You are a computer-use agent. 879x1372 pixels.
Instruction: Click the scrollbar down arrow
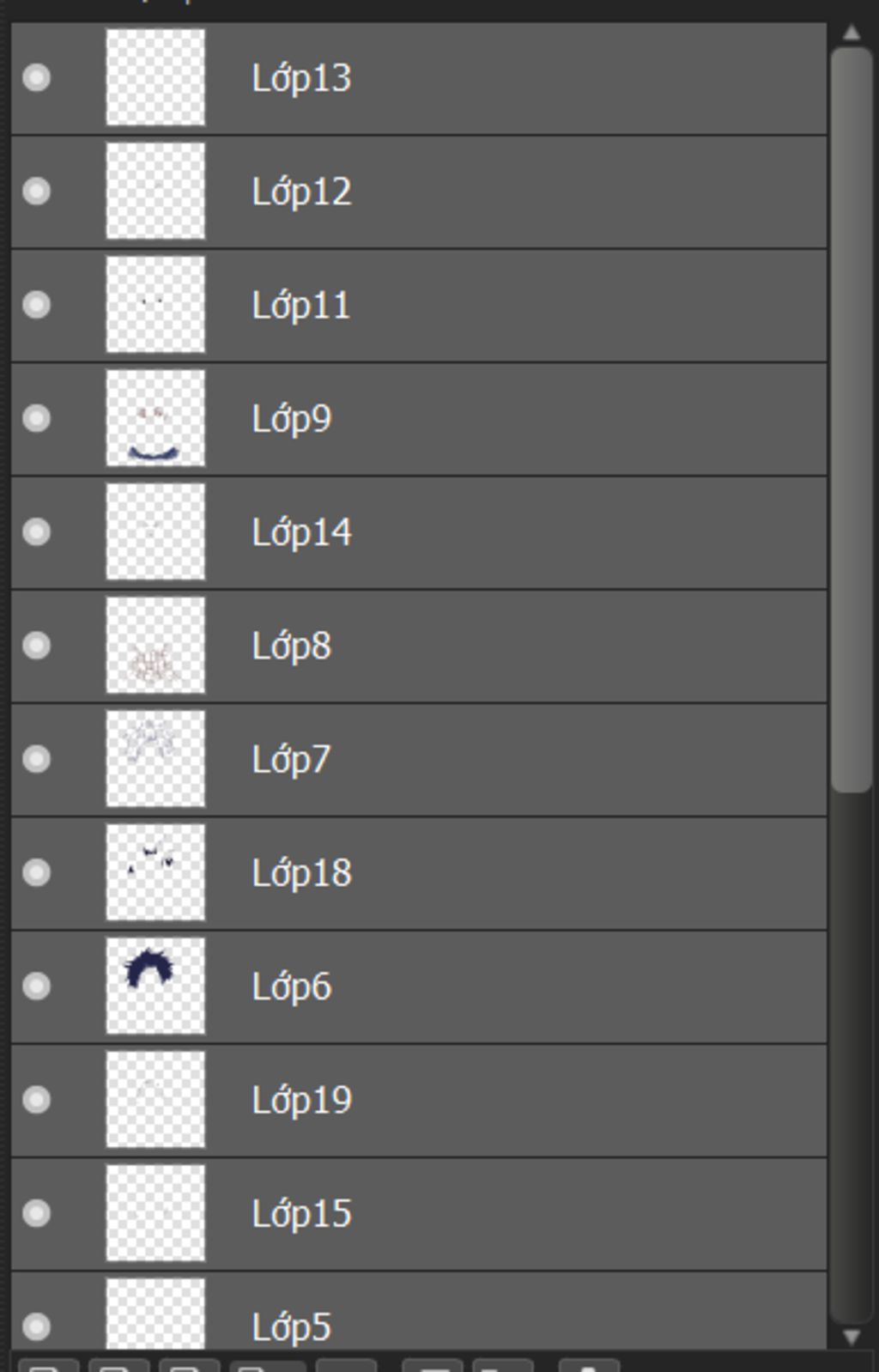click(852, 1337)
